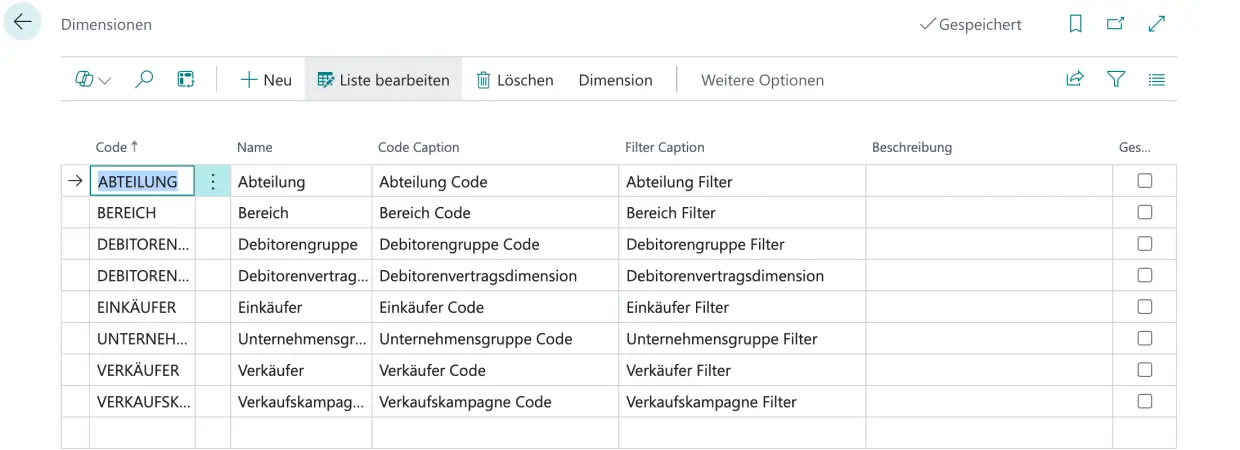Image resolution: width=1240 pixels, height=450 pixels.
Task: Click the Beschreibung cell for EINKÄUFER
Action: (x=988, y=307)
